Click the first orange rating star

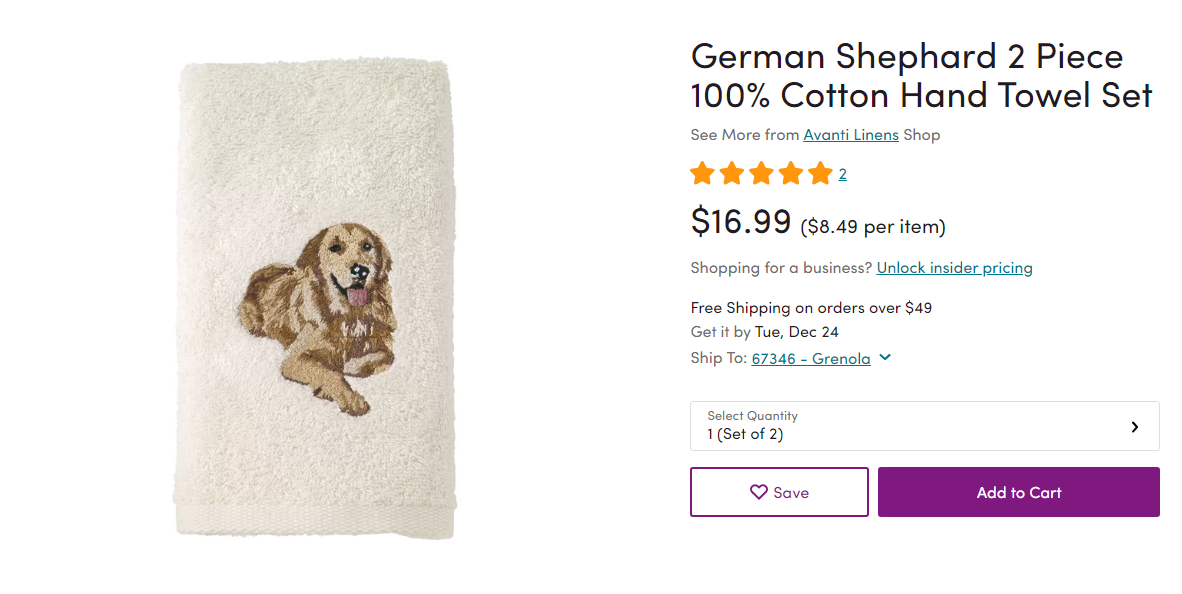[702, 174]
